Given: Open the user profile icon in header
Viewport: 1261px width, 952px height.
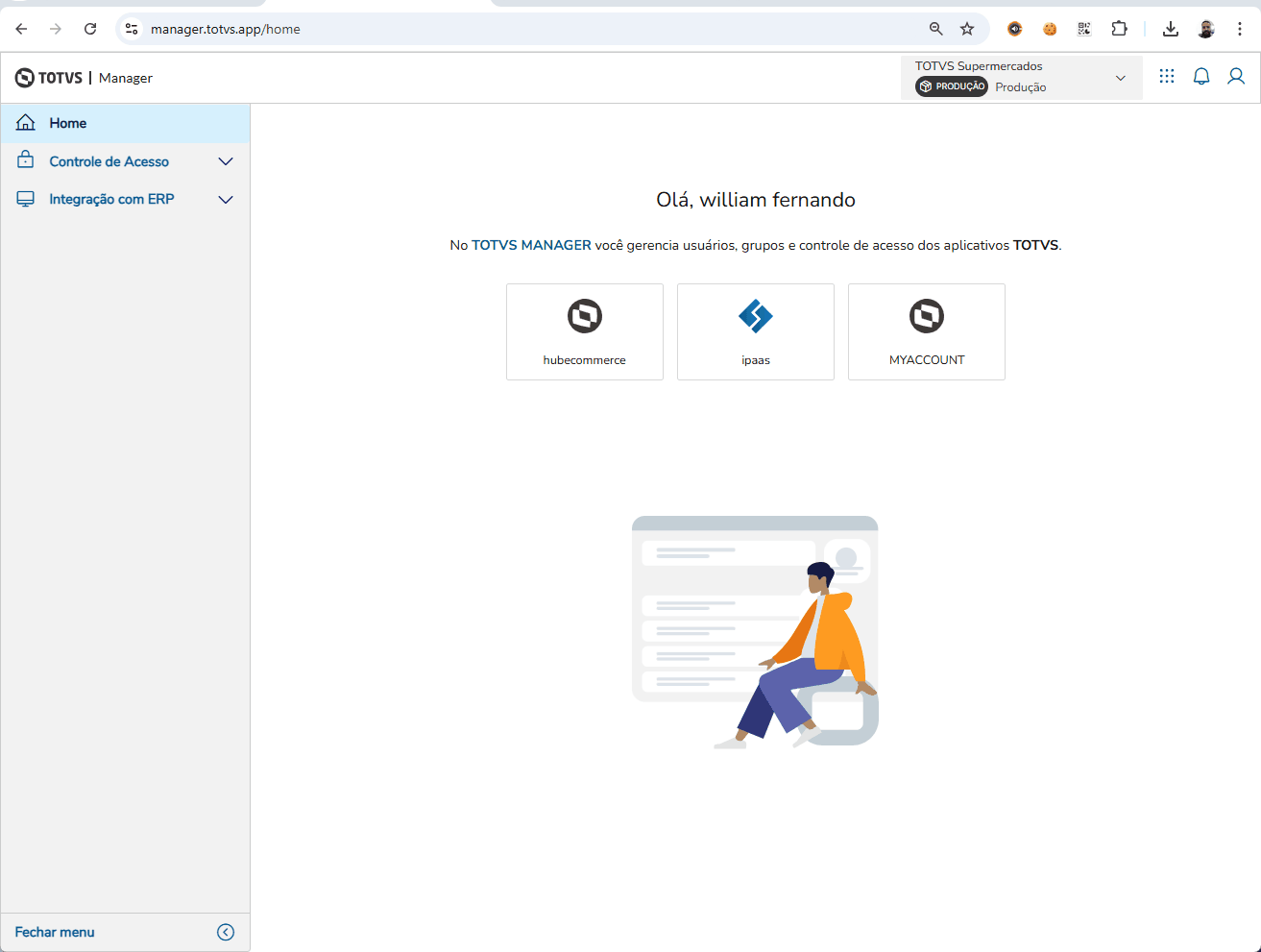Looking at the screenshot, I should (x=1236, y=76).
